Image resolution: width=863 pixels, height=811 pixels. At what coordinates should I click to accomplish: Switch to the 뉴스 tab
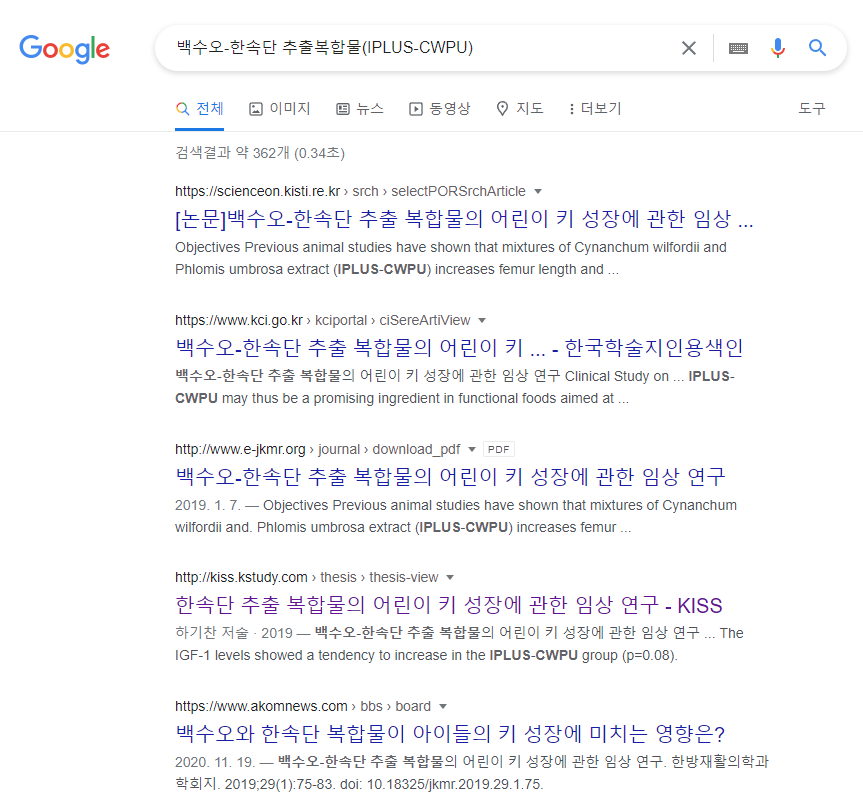pyautogui.click(x=359, y=108)
